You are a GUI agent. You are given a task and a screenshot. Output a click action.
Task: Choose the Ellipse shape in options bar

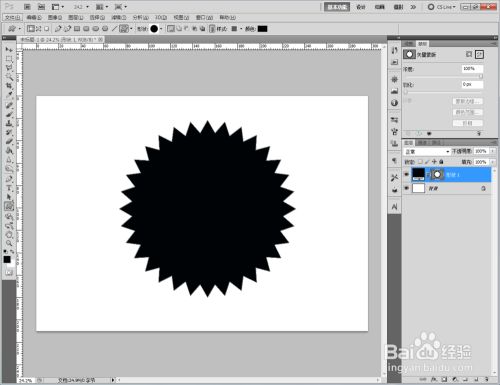[95, 29]
